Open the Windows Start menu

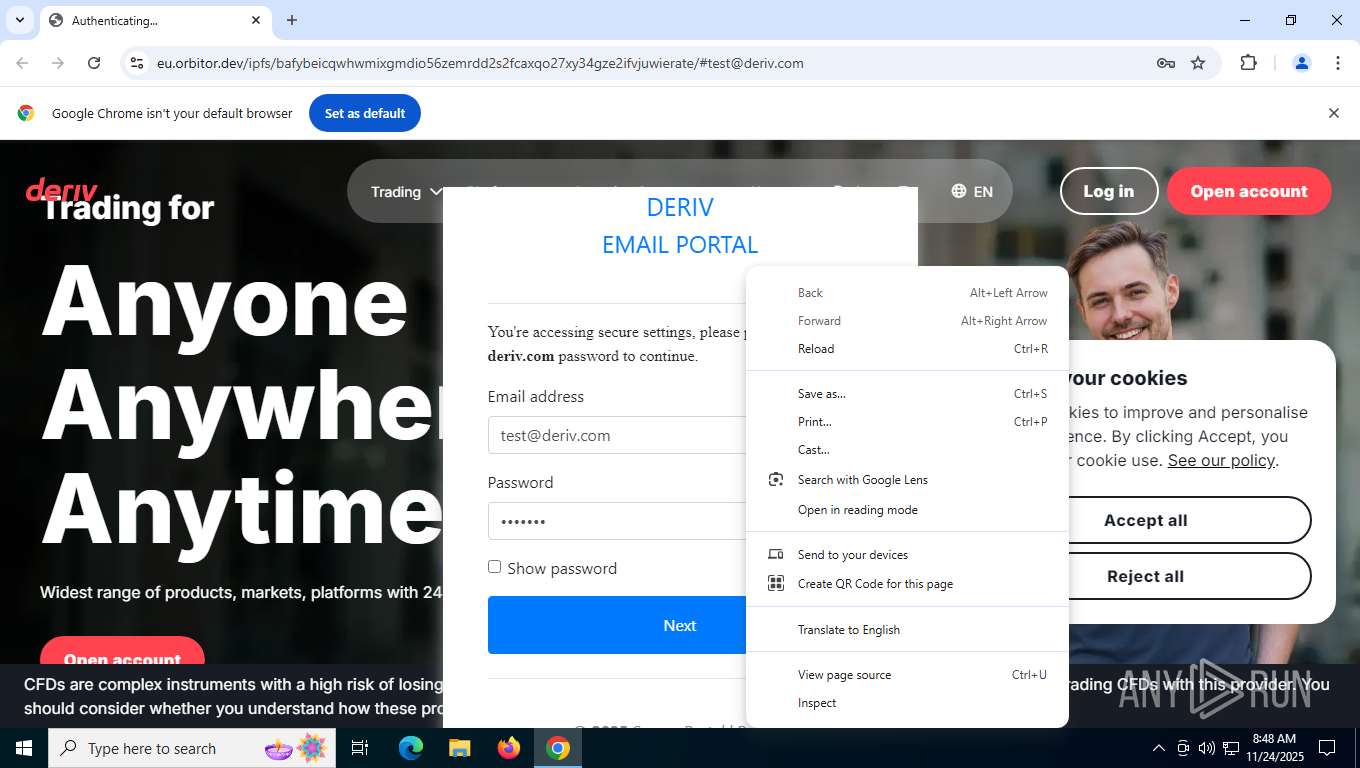(x=24, y=748)
